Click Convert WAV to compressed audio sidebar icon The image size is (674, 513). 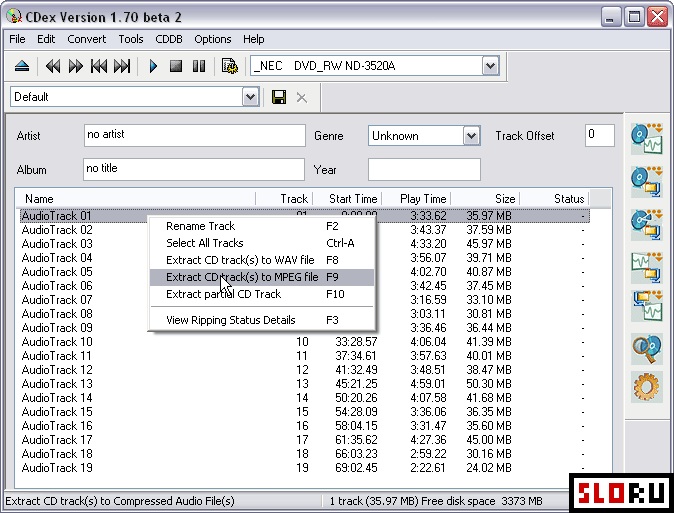point(646,268)
